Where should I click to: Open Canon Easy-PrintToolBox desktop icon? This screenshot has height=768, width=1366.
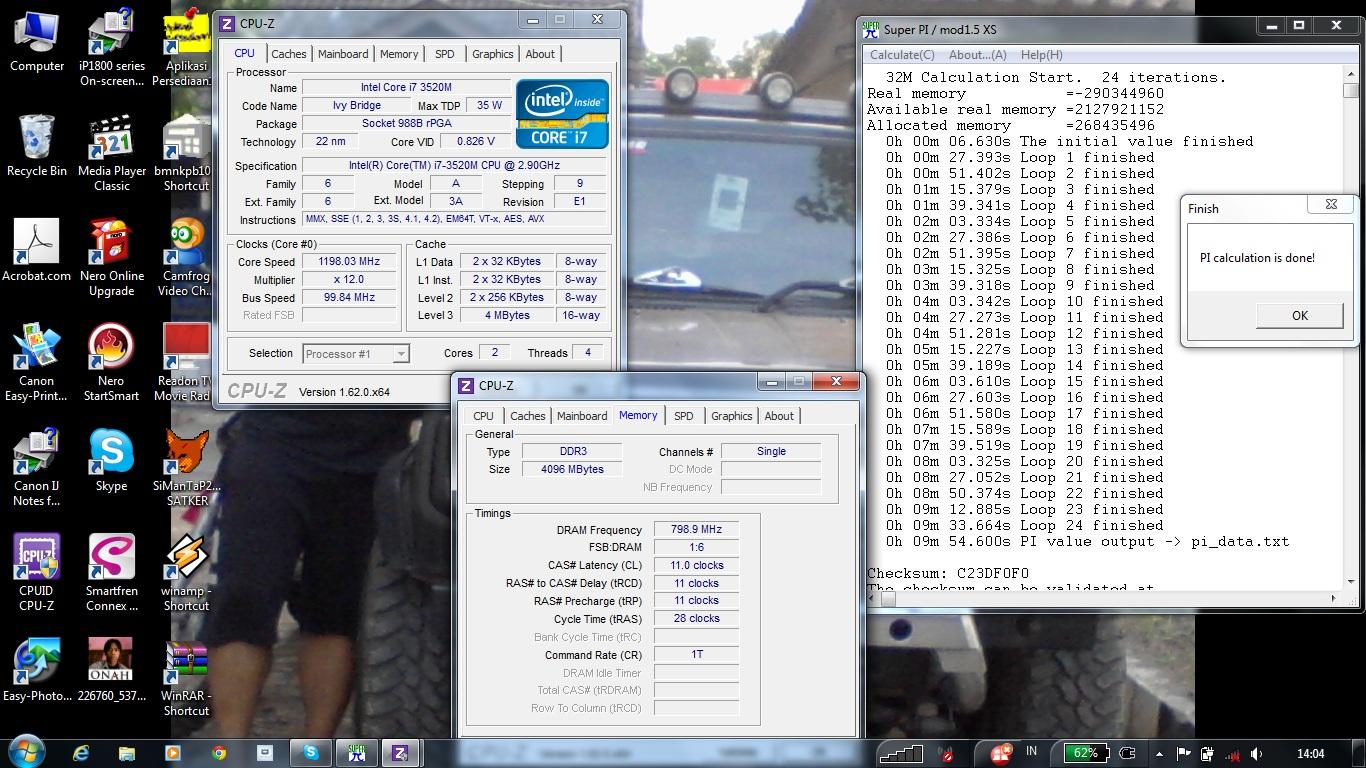coord(37,364)
